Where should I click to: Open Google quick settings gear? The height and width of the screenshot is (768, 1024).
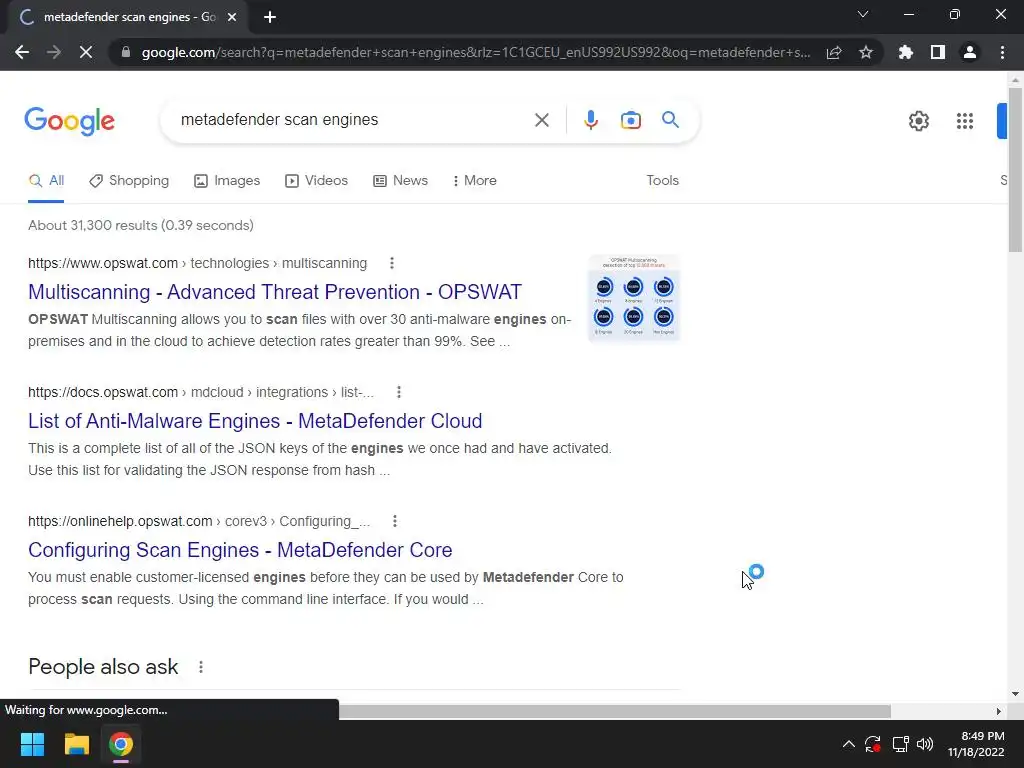[x=919, y=121]
